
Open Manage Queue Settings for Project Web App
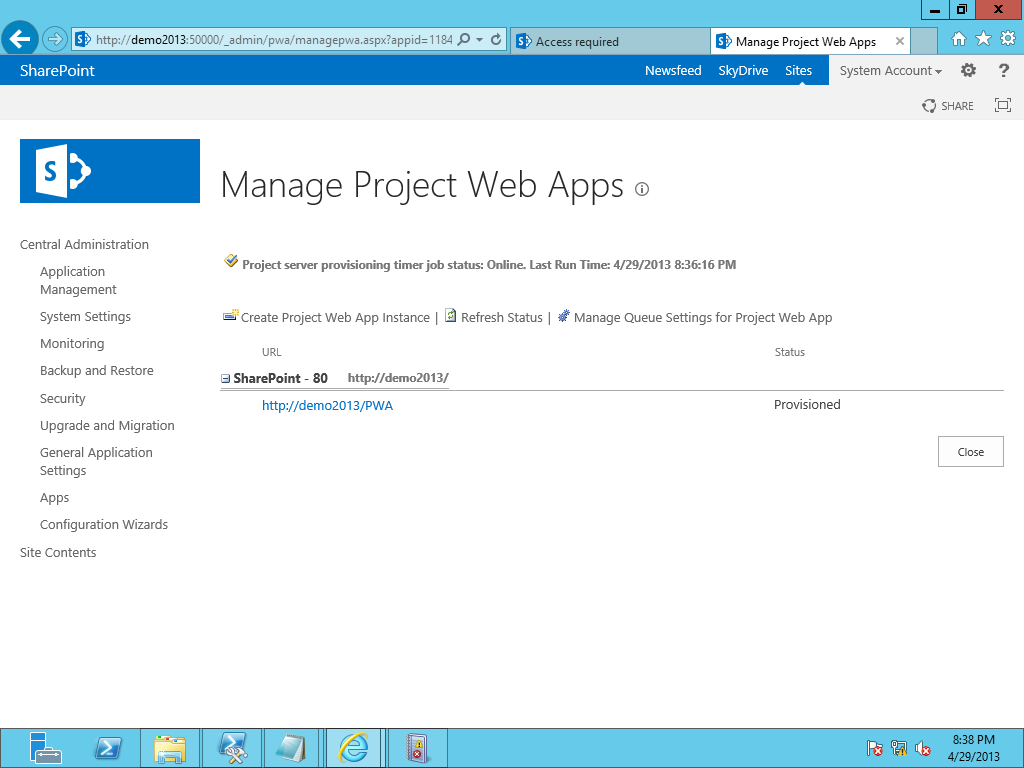pyautogui.click(x=703, y=317)
